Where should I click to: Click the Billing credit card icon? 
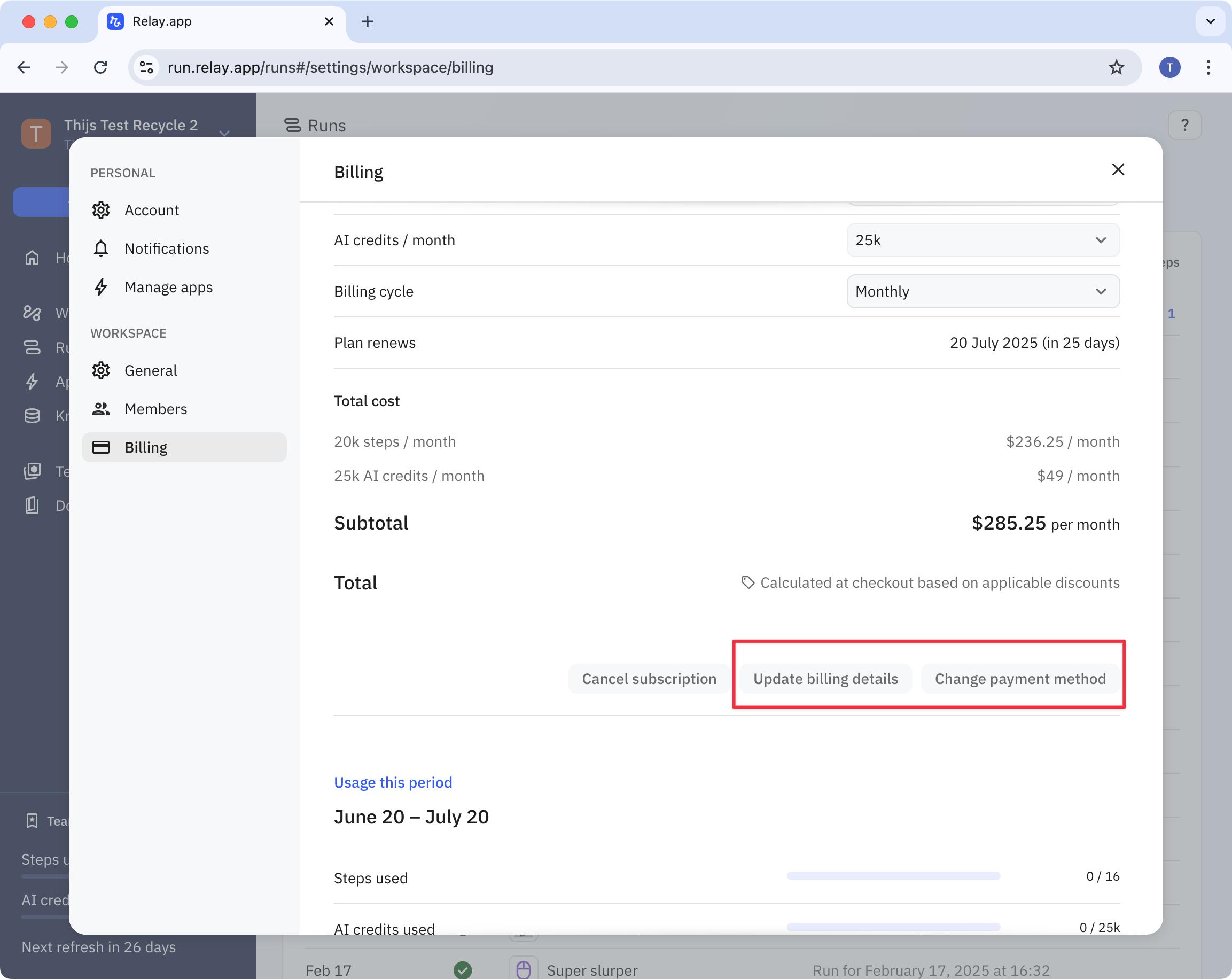coord(101,447)
